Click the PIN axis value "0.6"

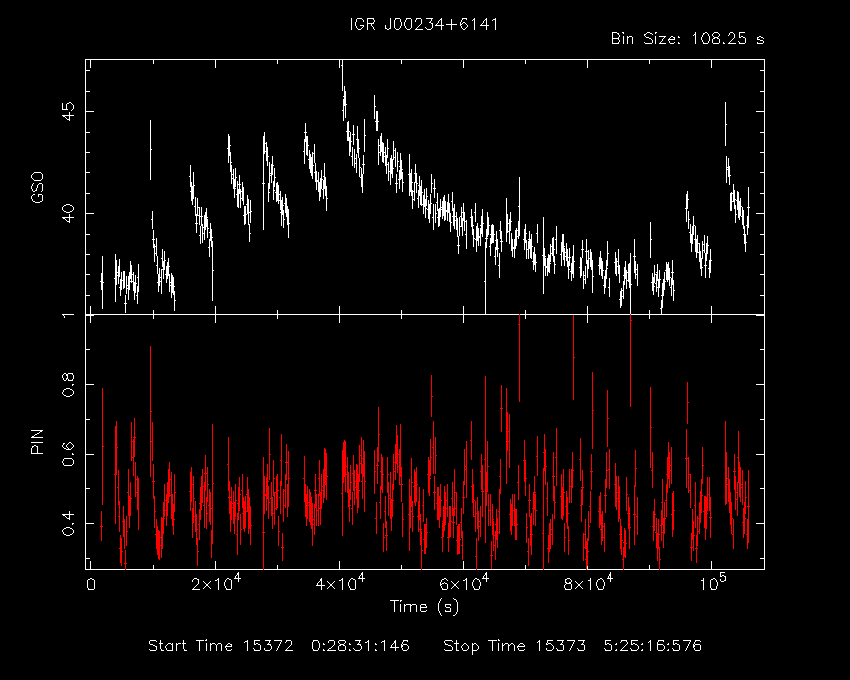[68, 454]
